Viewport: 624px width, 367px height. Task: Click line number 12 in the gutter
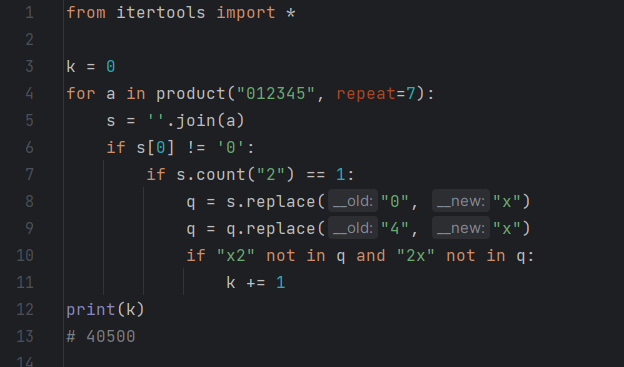coord(25,309)
